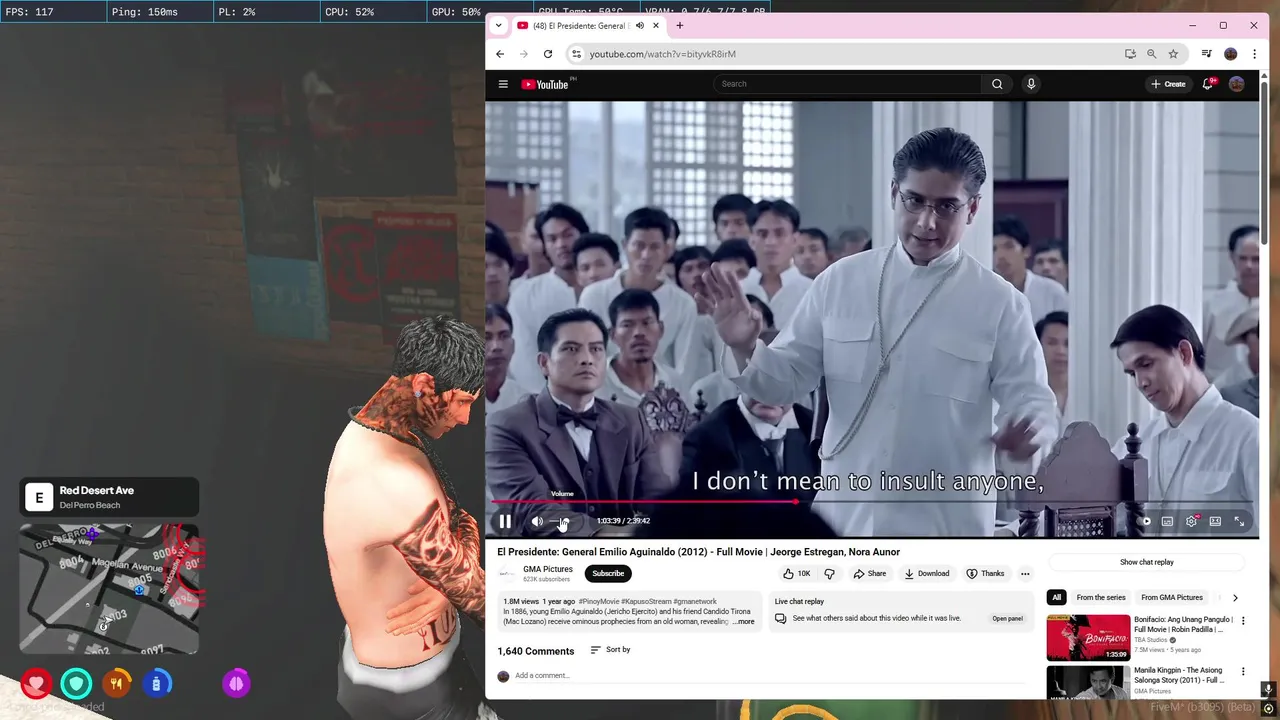Open Chrome profile avatar
1280x720 pixels.
(x=1231, y=54)
